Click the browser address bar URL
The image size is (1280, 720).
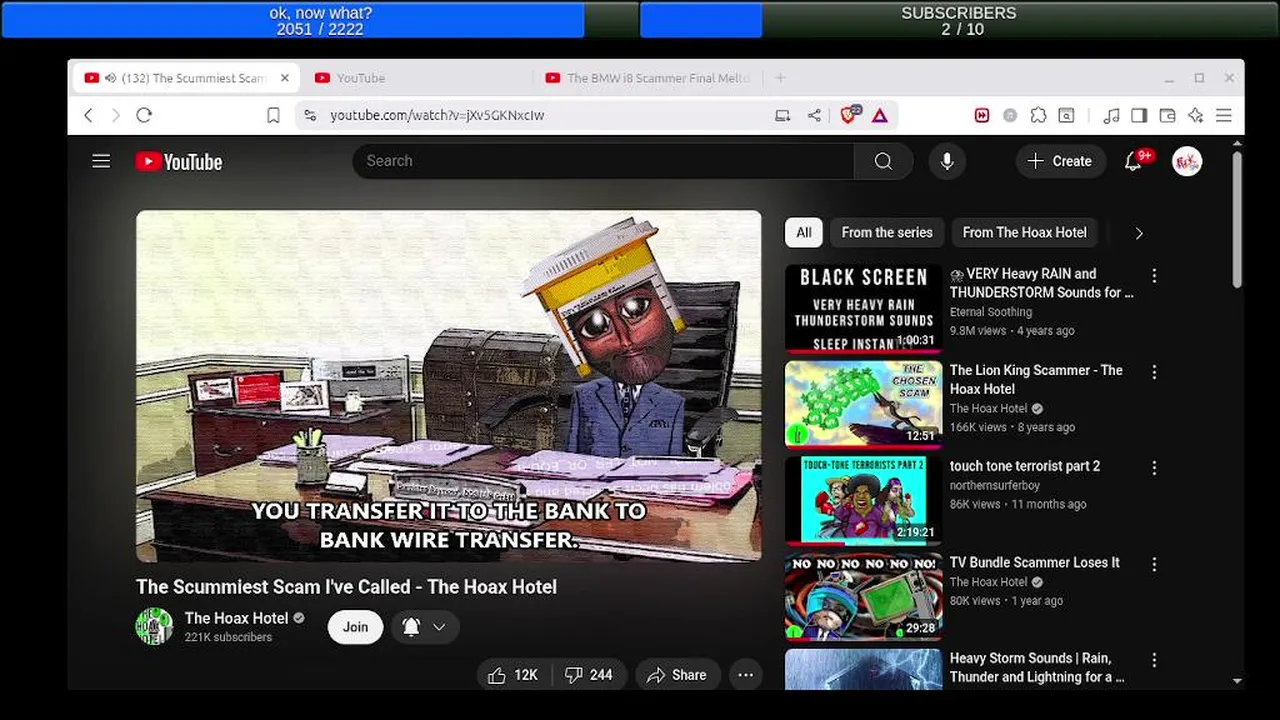437,115
